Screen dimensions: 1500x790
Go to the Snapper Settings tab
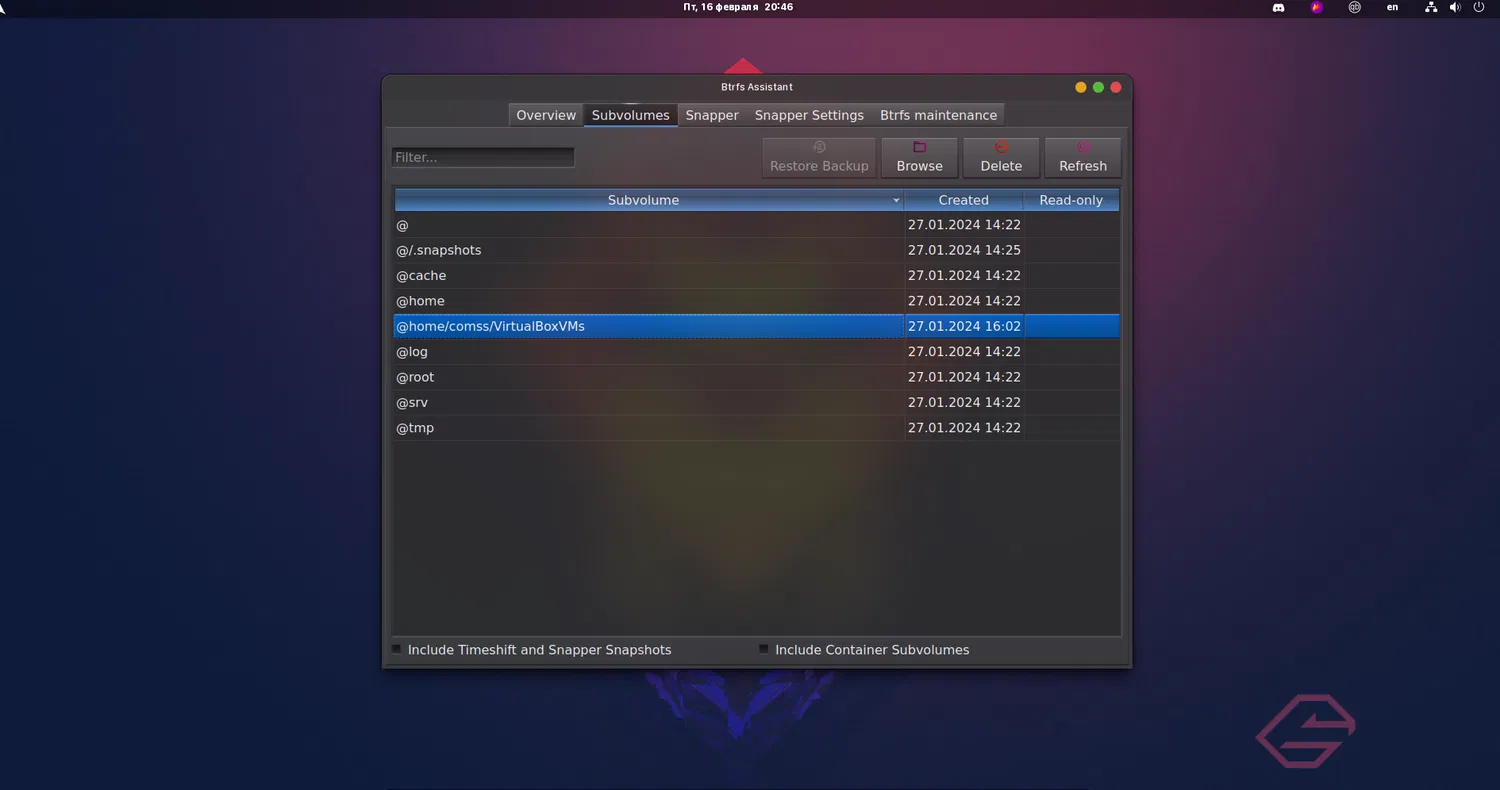coord(809,115)
